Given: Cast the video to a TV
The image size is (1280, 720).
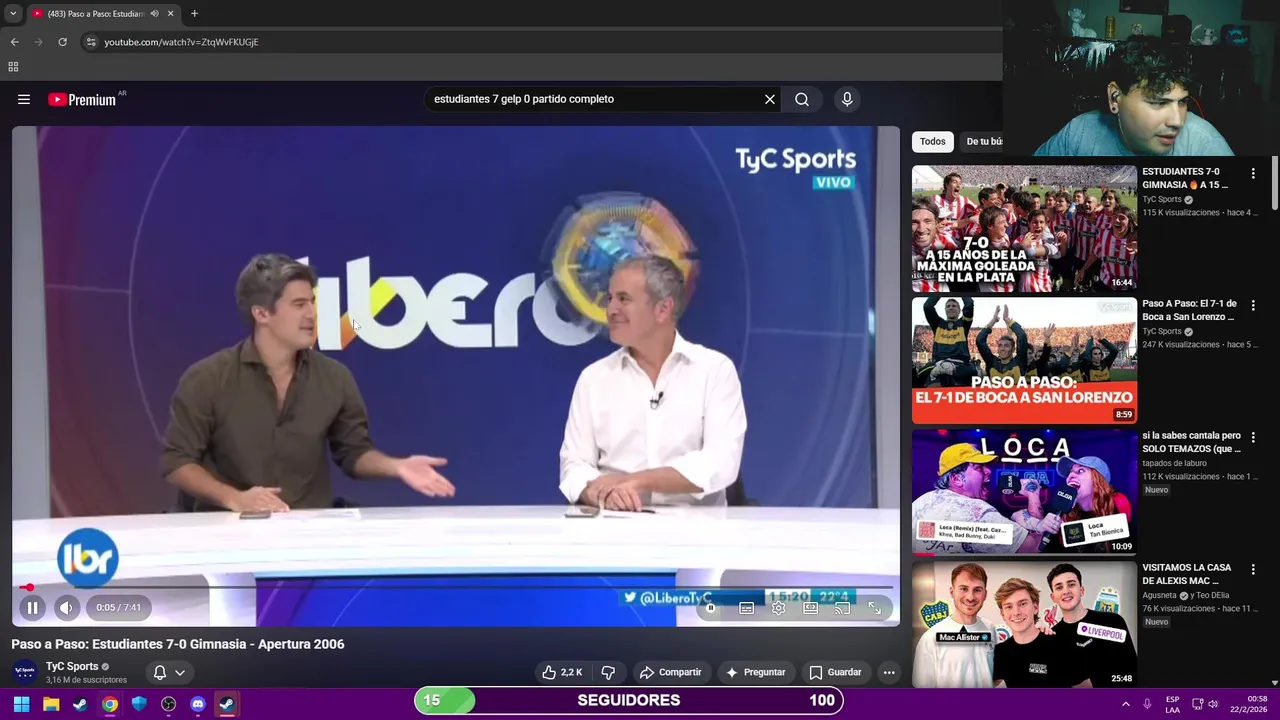Looking at the screenshot, I should [x=842, y=608].
